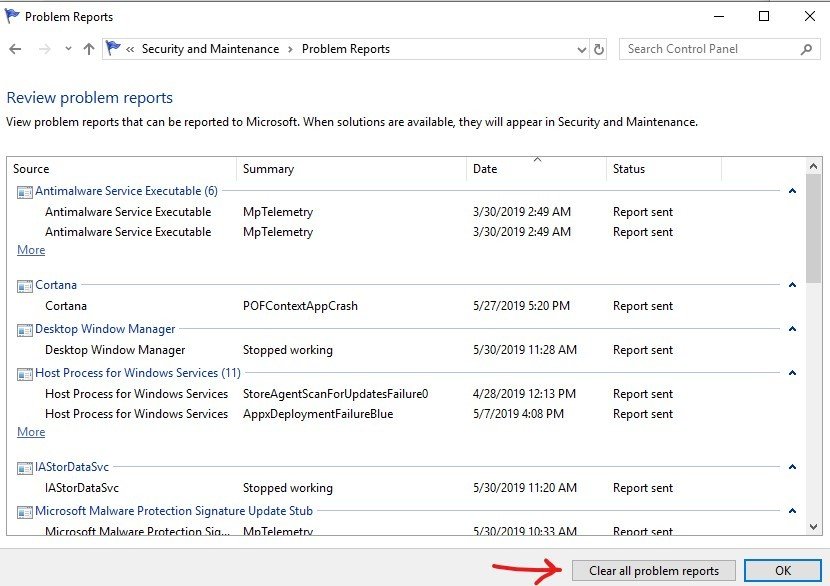Sort by Date column header
The height and width of the screenshot is (586, 830).
coord(536,169)
